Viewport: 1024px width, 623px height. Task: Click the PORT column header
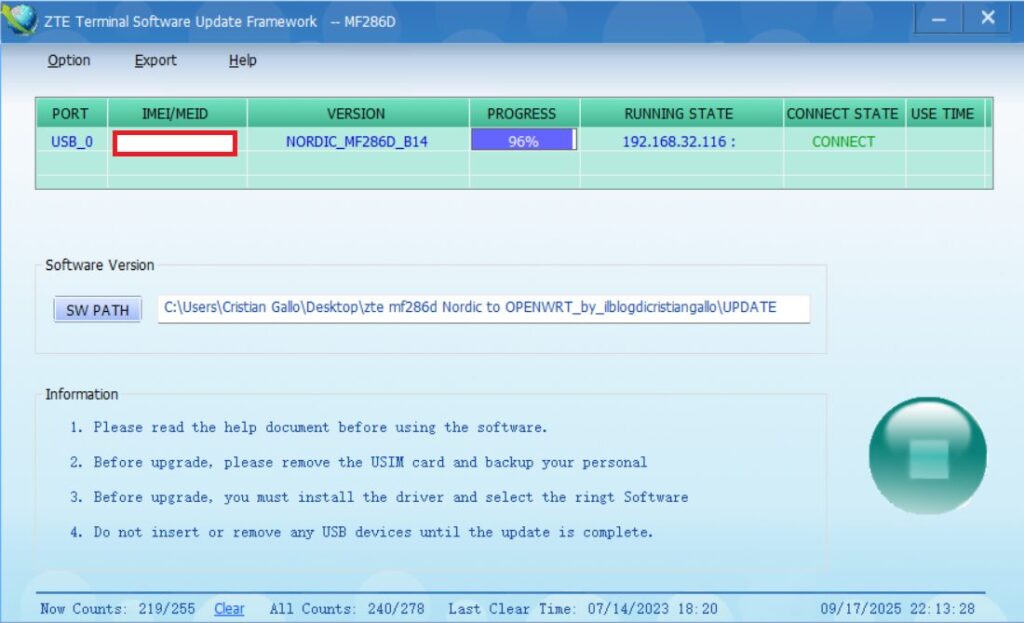click(71, 114)
